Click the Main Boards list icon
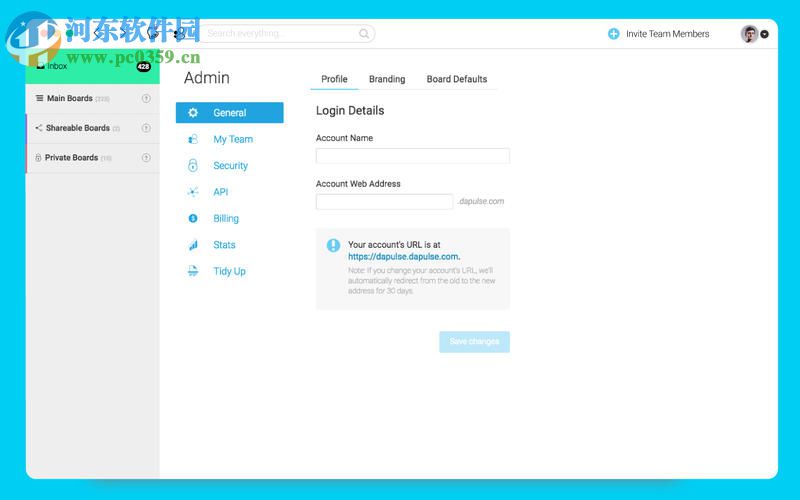The width and height of the screenshot is (800, 500). pyautogui.click(x=39, y=98)
